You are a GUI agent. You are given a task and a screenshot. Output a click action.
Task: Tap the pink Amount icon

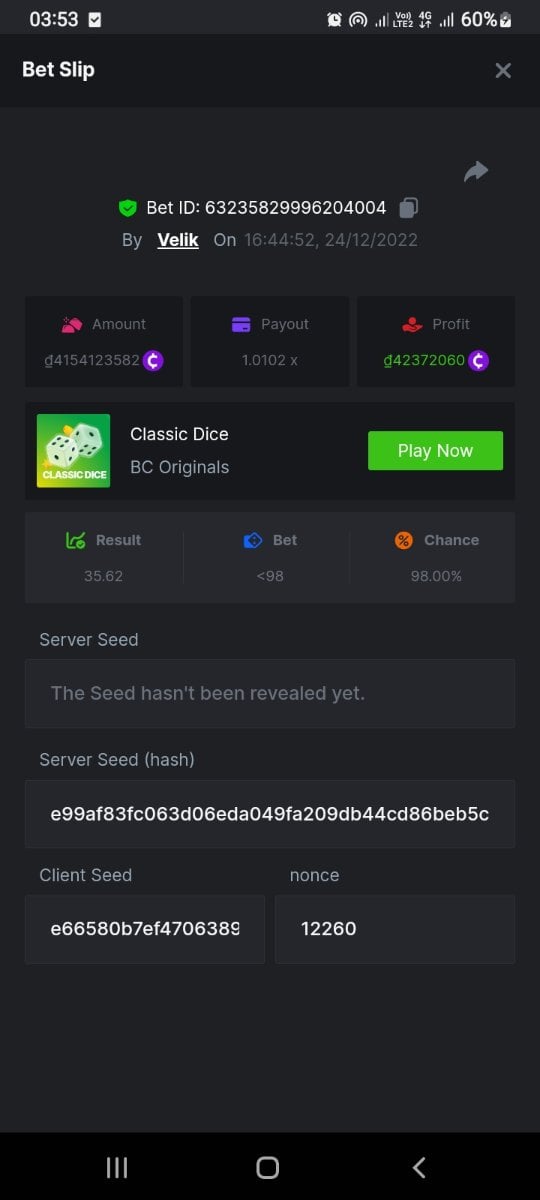[x=71, y=324]
